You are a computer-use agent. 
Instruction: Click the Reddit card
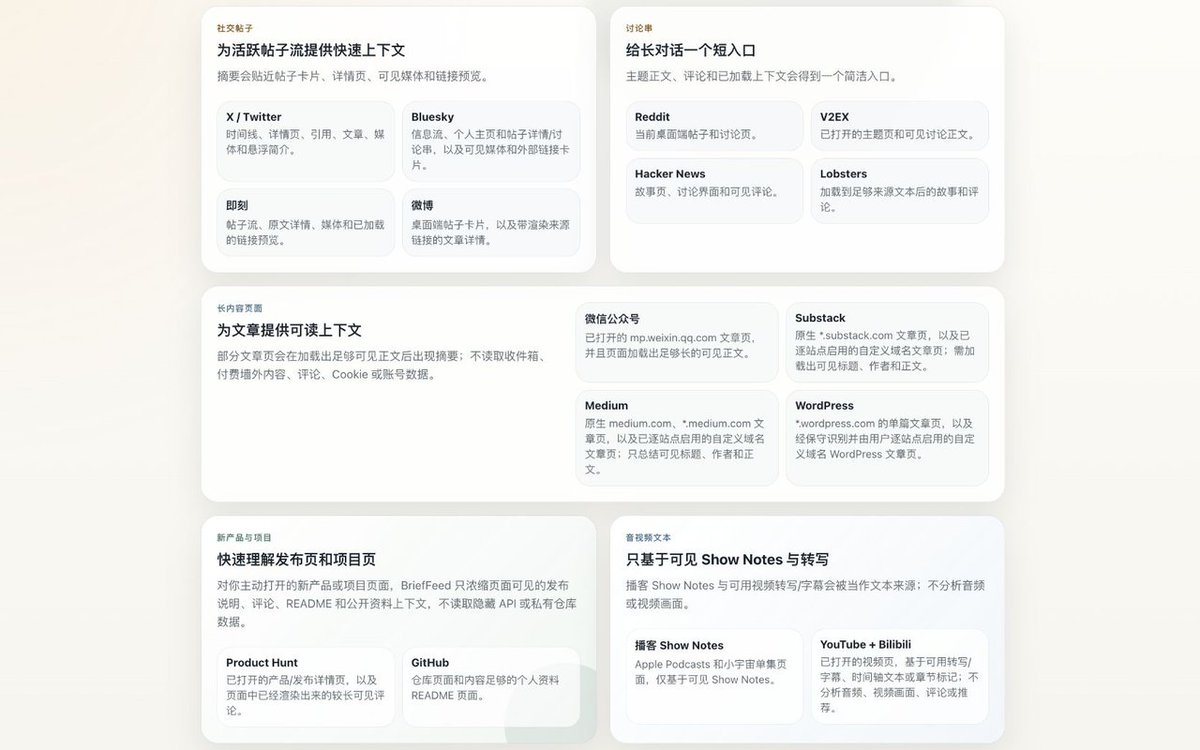pos(714,126)
